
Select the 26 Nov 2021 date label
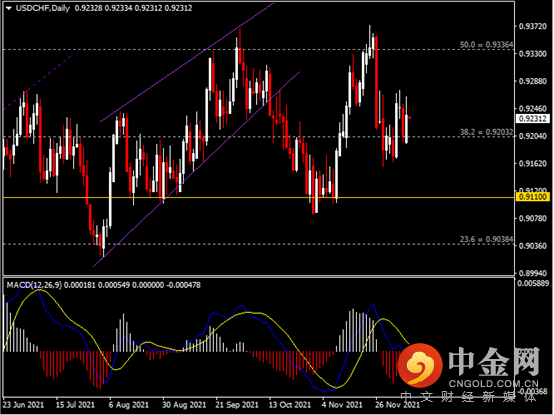pos(397,405)
